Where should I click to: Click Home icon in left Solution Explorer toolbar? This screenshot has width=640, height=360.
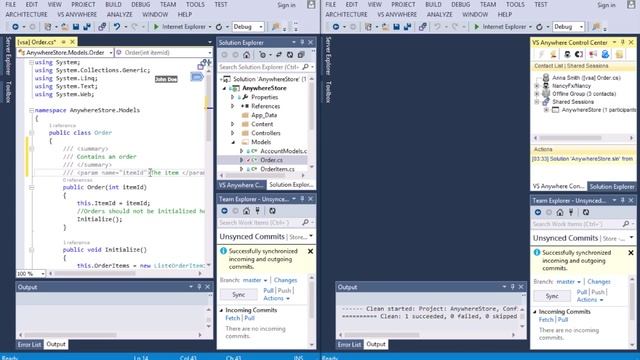click(247, 55)
